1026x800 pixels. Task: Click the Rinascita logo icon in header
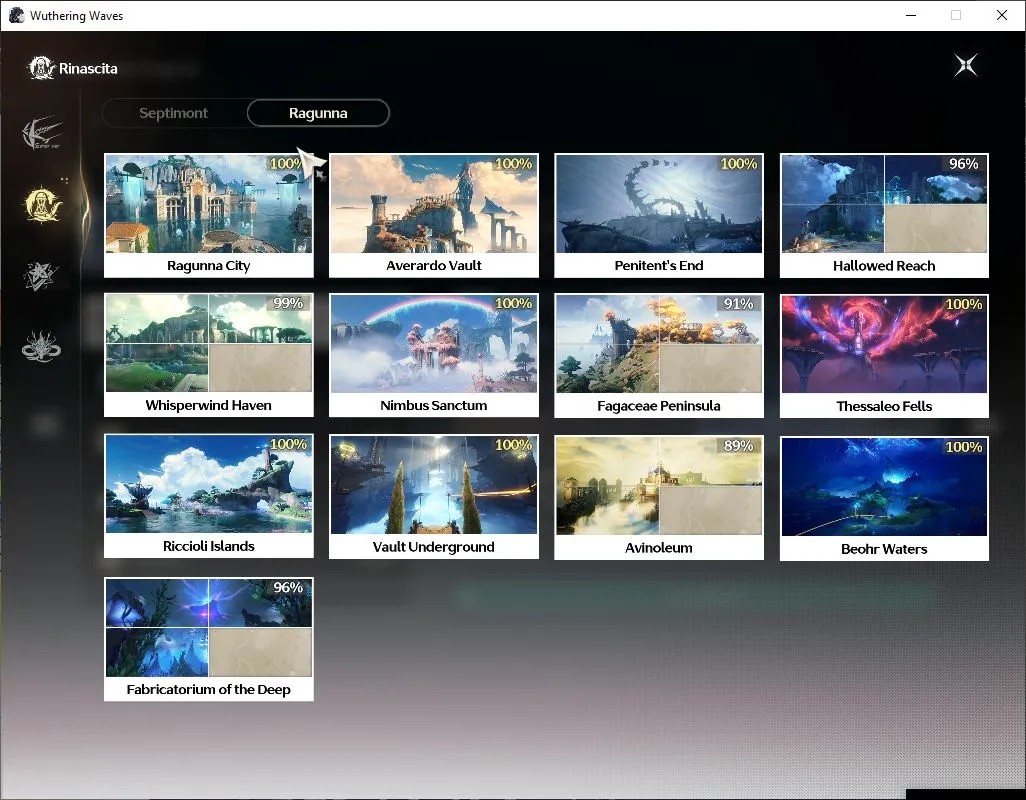(x=42, y=68)
